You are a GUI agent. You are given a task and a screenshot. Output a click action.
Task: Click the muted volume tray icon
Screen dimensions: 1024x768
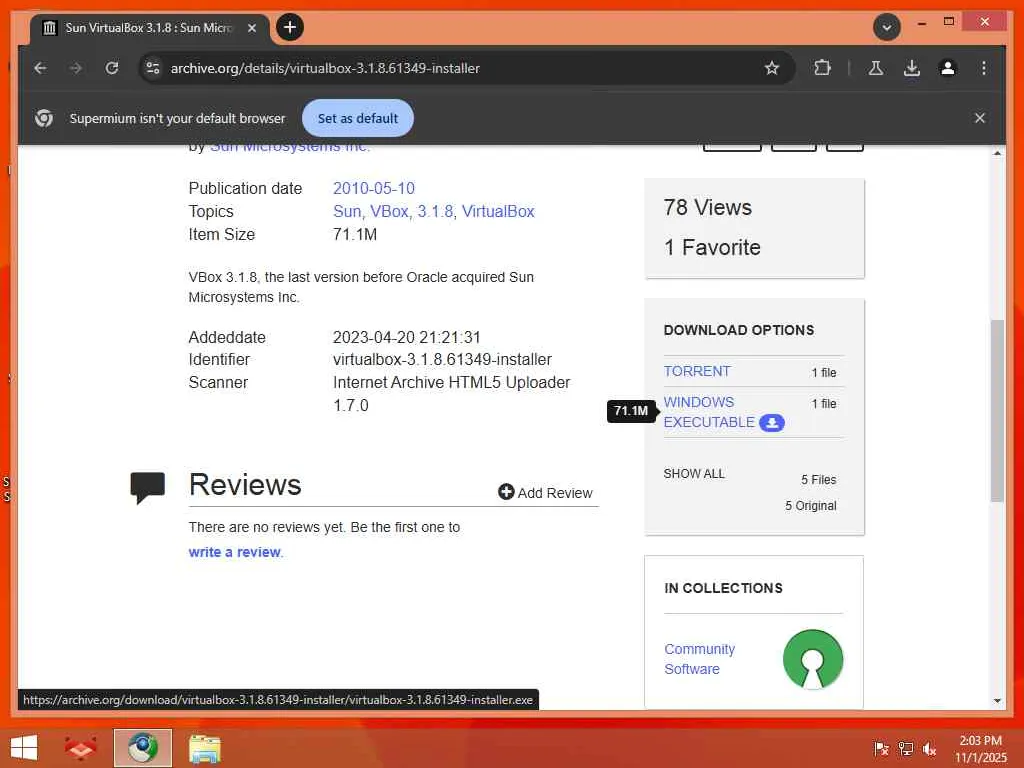pos(929,749)
